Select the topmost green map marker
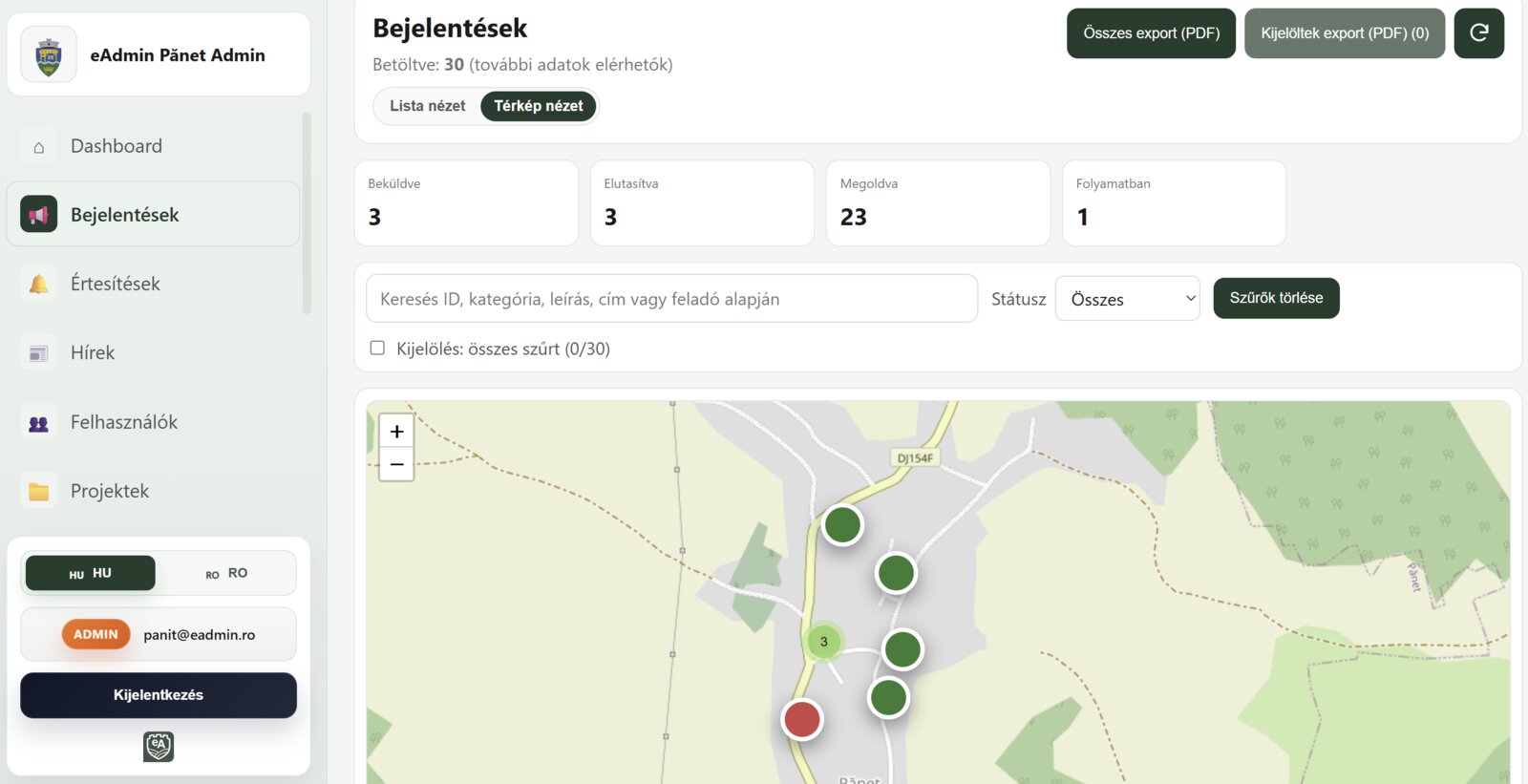The width and height of the screenshot is (1528, 784). click(x=843, y=524)
